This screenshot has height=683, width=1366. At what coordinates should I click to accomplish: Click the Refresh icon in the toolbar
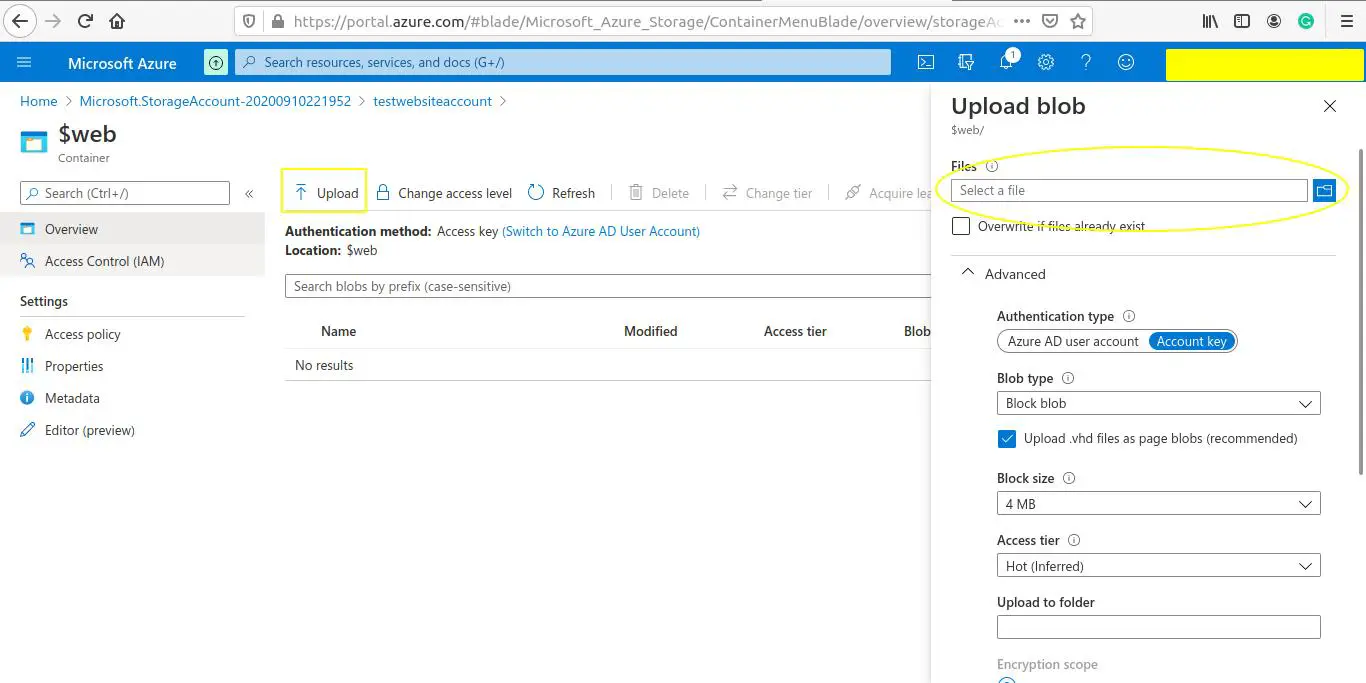click(561, 192)
